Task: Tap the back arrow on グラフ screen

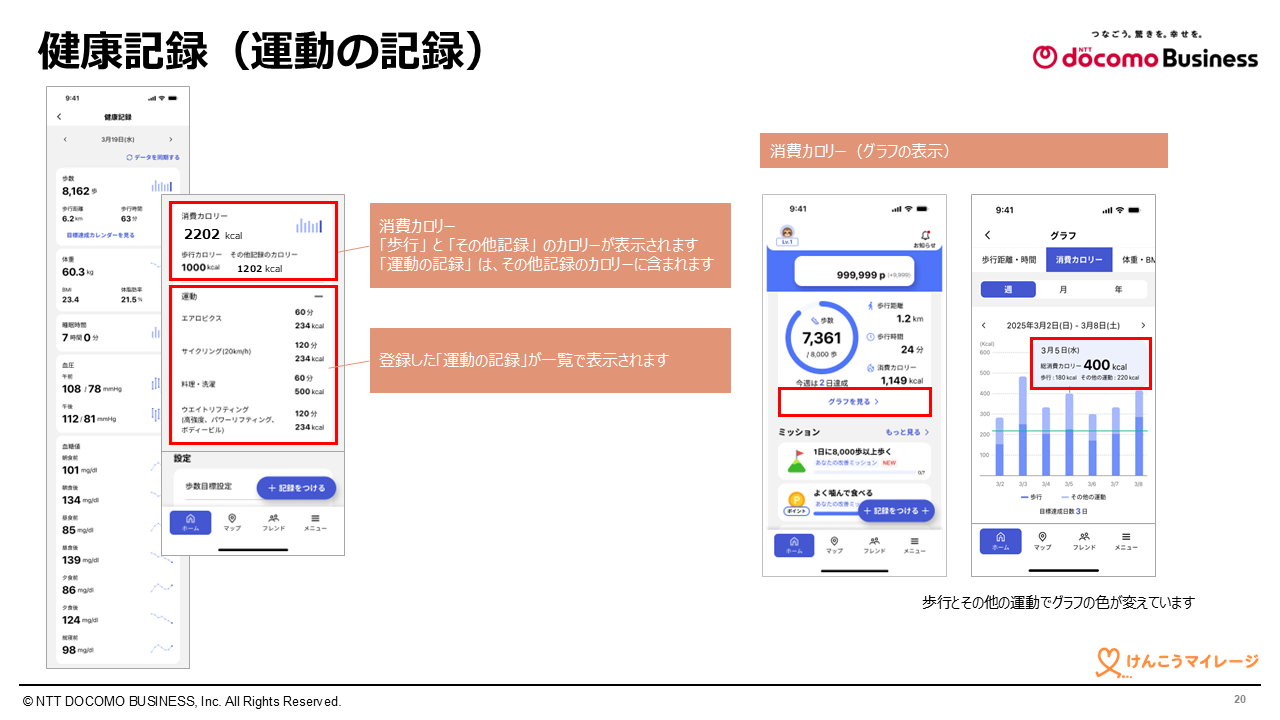Action: pos(988,235)
